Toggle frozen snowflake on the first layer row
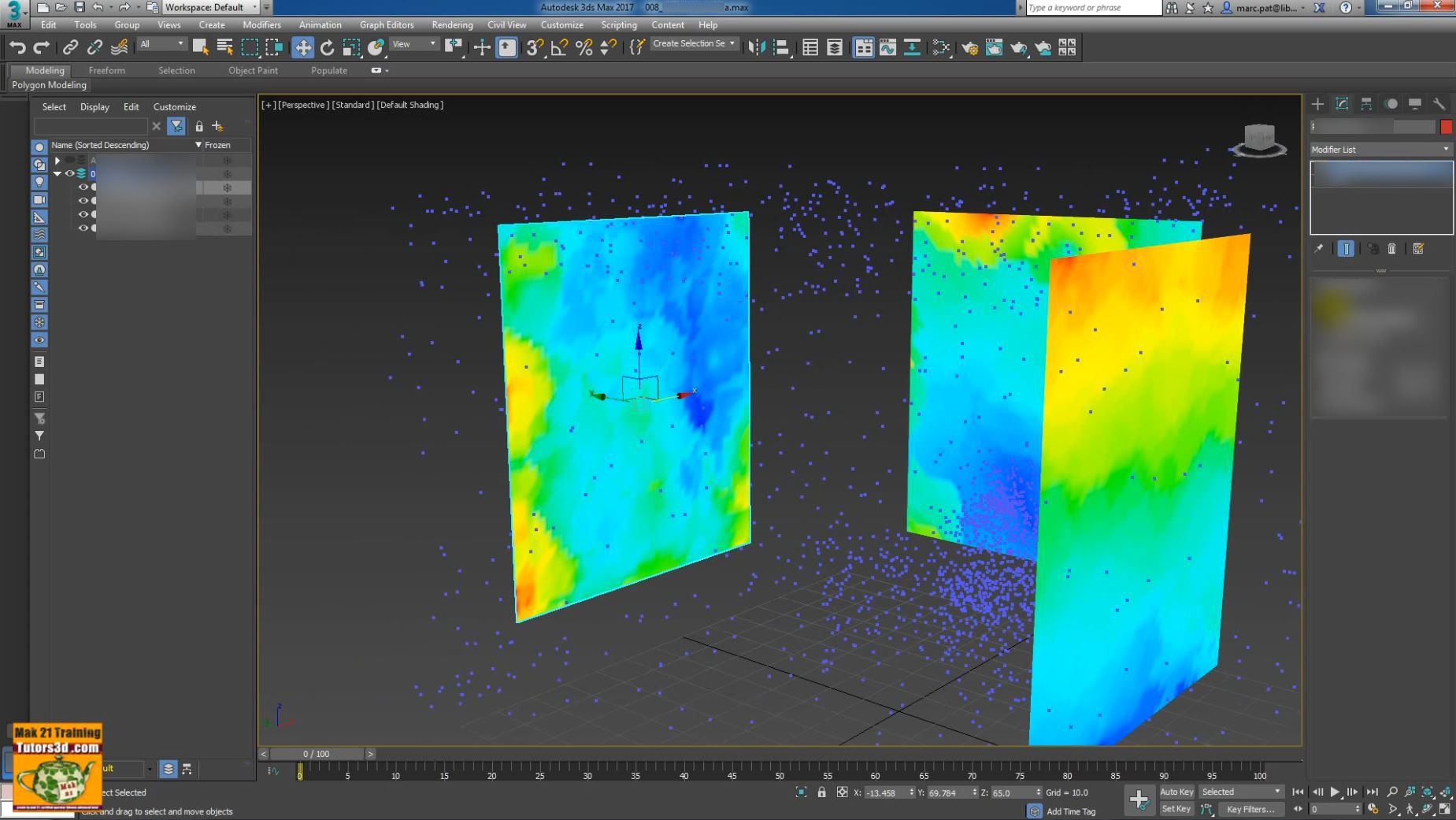The image size is (1456, 820). 228,160
